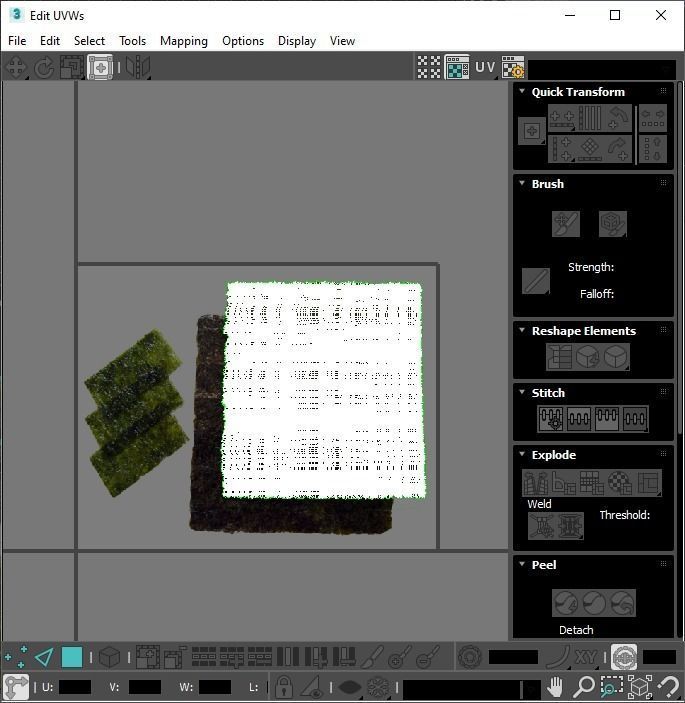Click the W coordinate input field

(x=215, y=687)
